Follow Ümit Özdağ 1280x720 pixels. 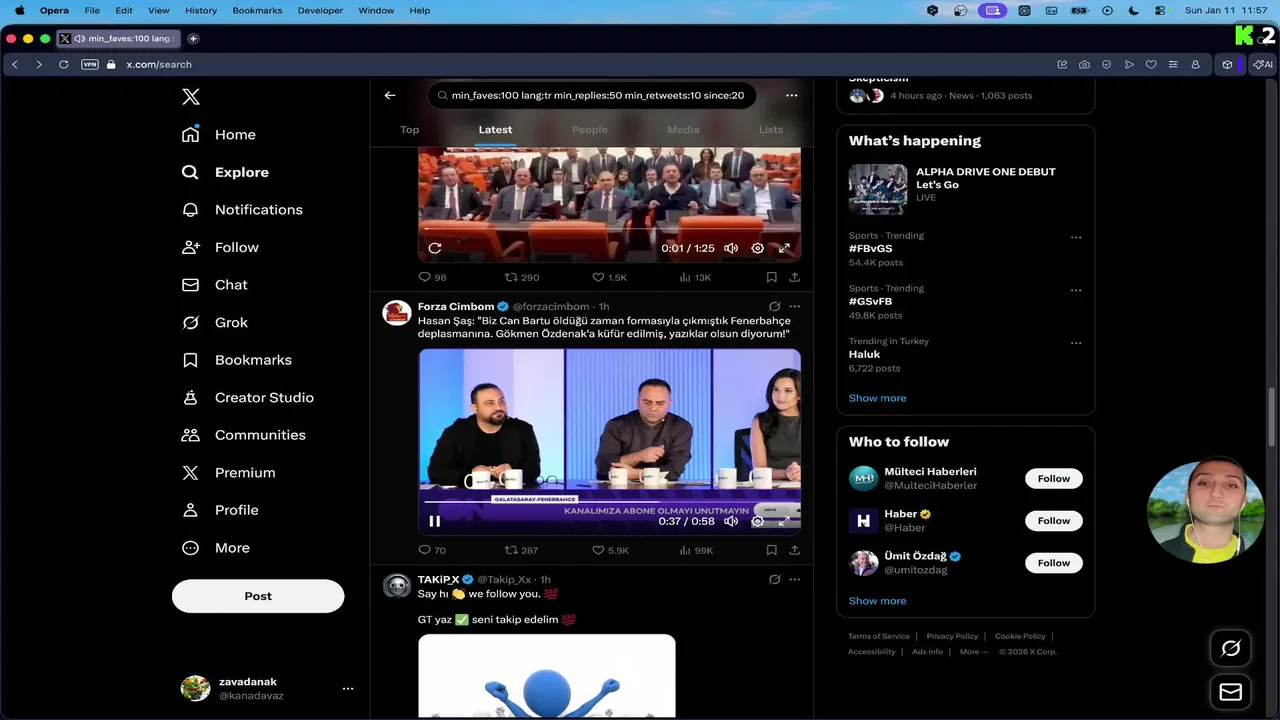click(x=1053, y=563)
